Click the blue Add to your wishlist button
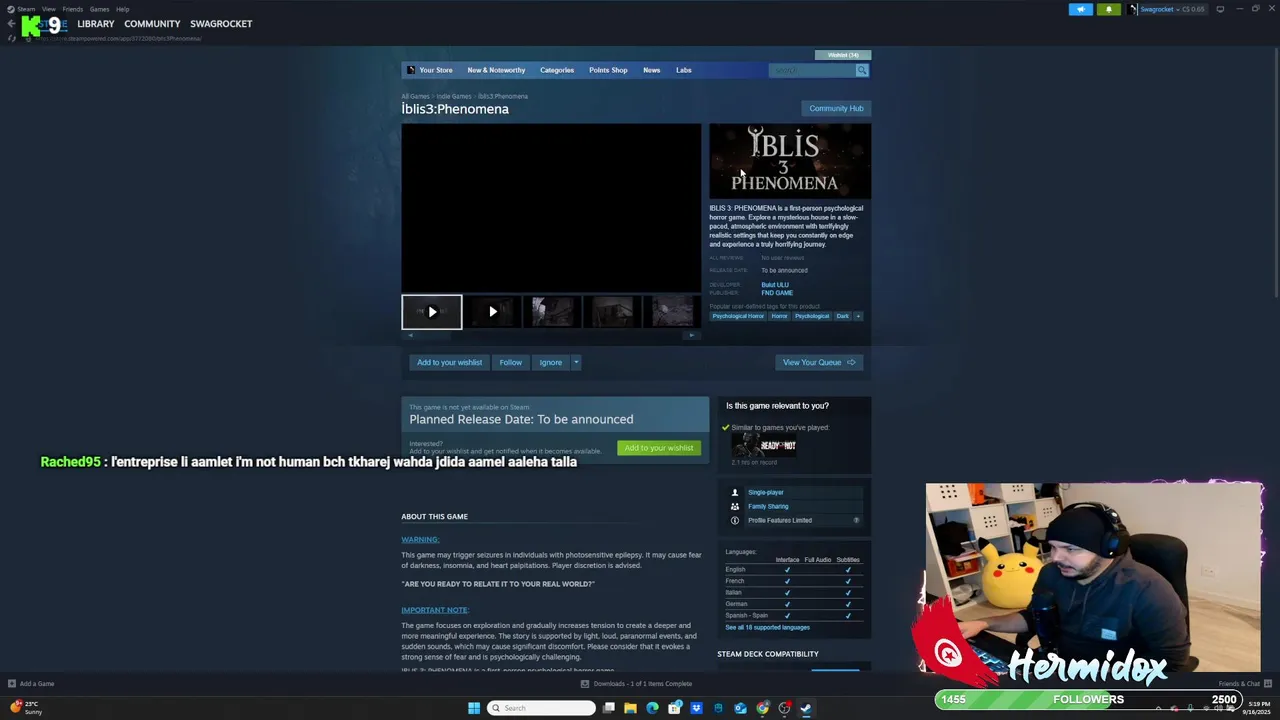 point(450,363)
